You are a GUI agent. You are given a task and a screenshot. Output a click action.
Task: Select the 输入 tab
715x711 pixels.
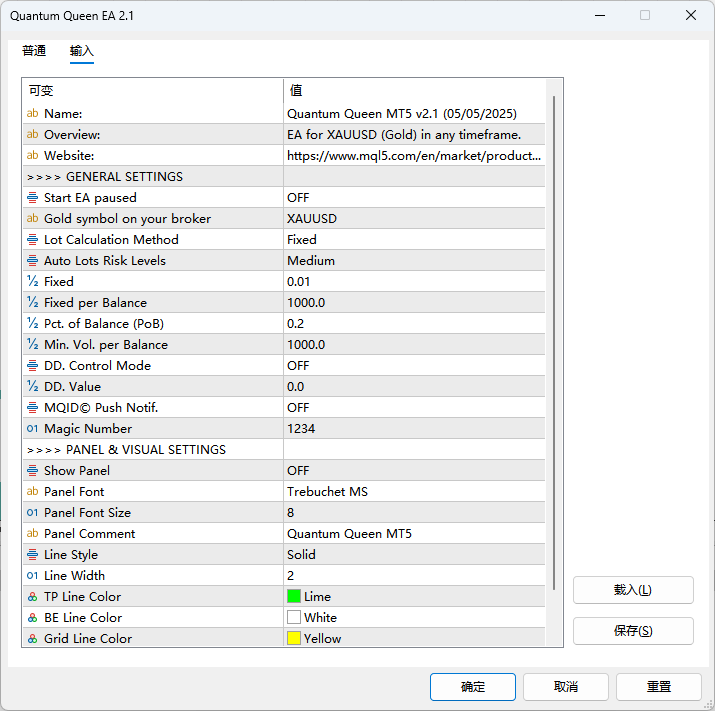82,51
